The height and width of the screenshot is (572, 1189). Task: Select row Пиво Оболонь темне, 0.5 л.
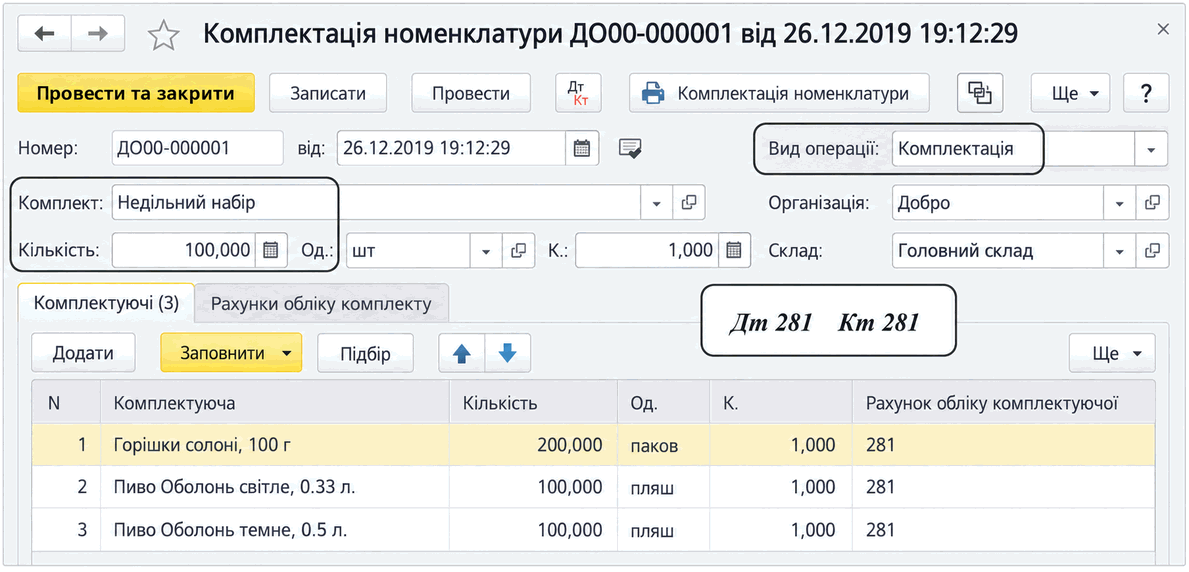593,530
